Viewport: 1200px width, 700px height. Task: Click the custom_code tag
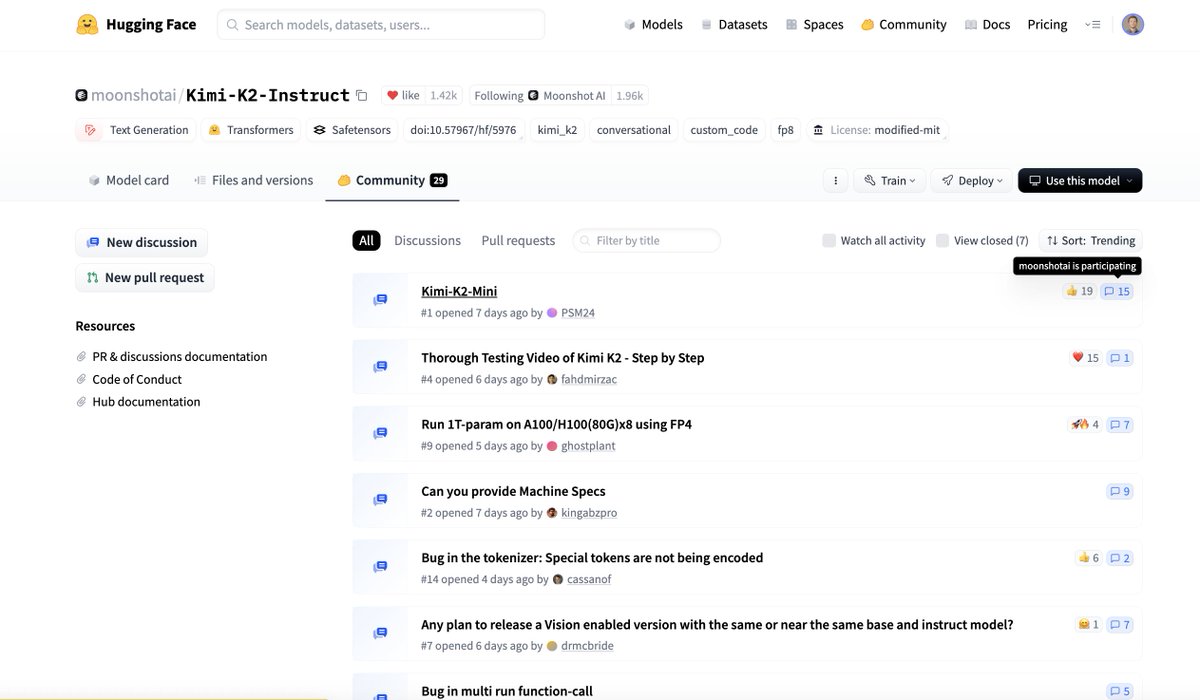[724, 130]
